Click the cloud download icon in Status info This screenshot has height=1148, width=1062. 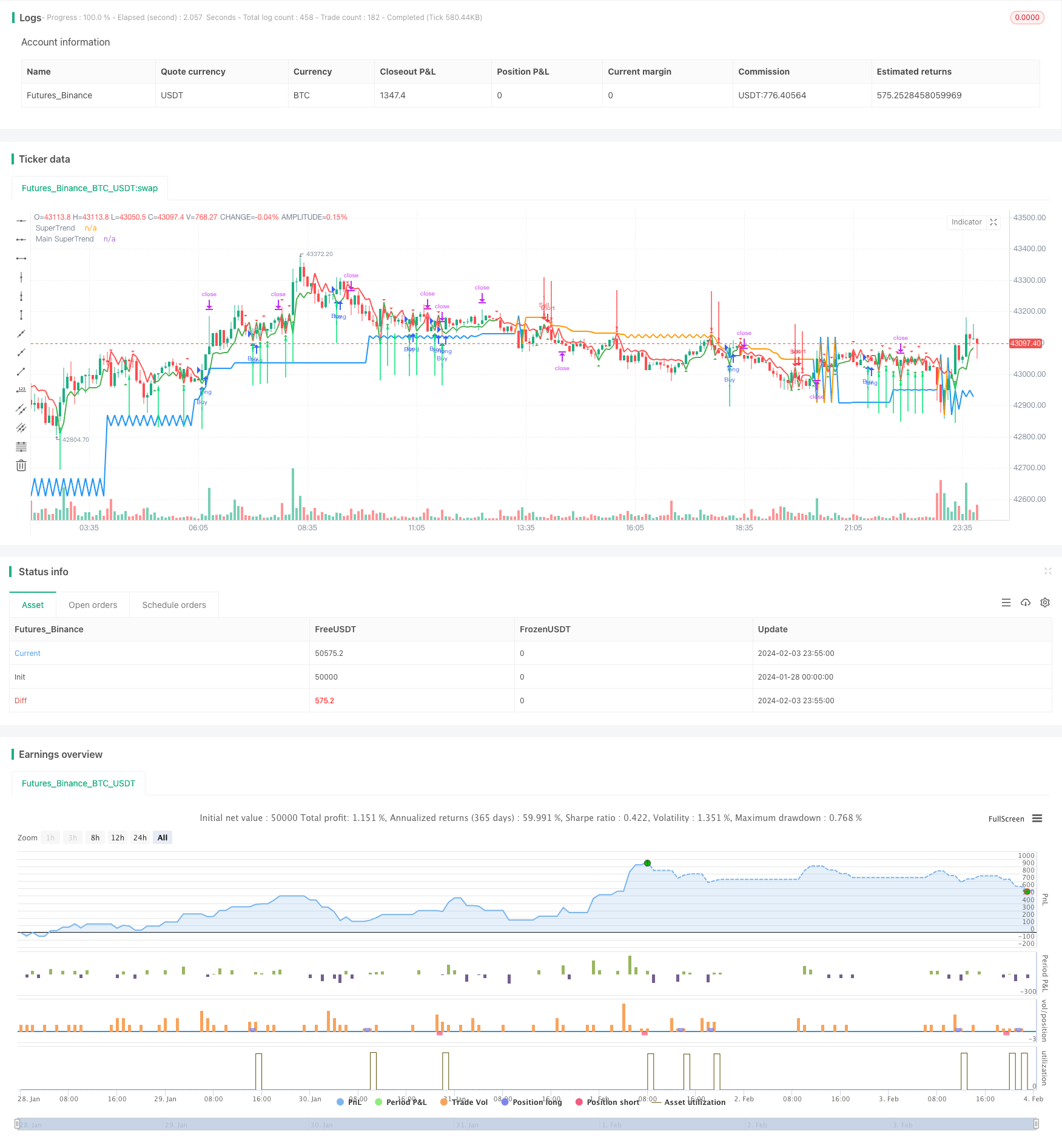1026,603
